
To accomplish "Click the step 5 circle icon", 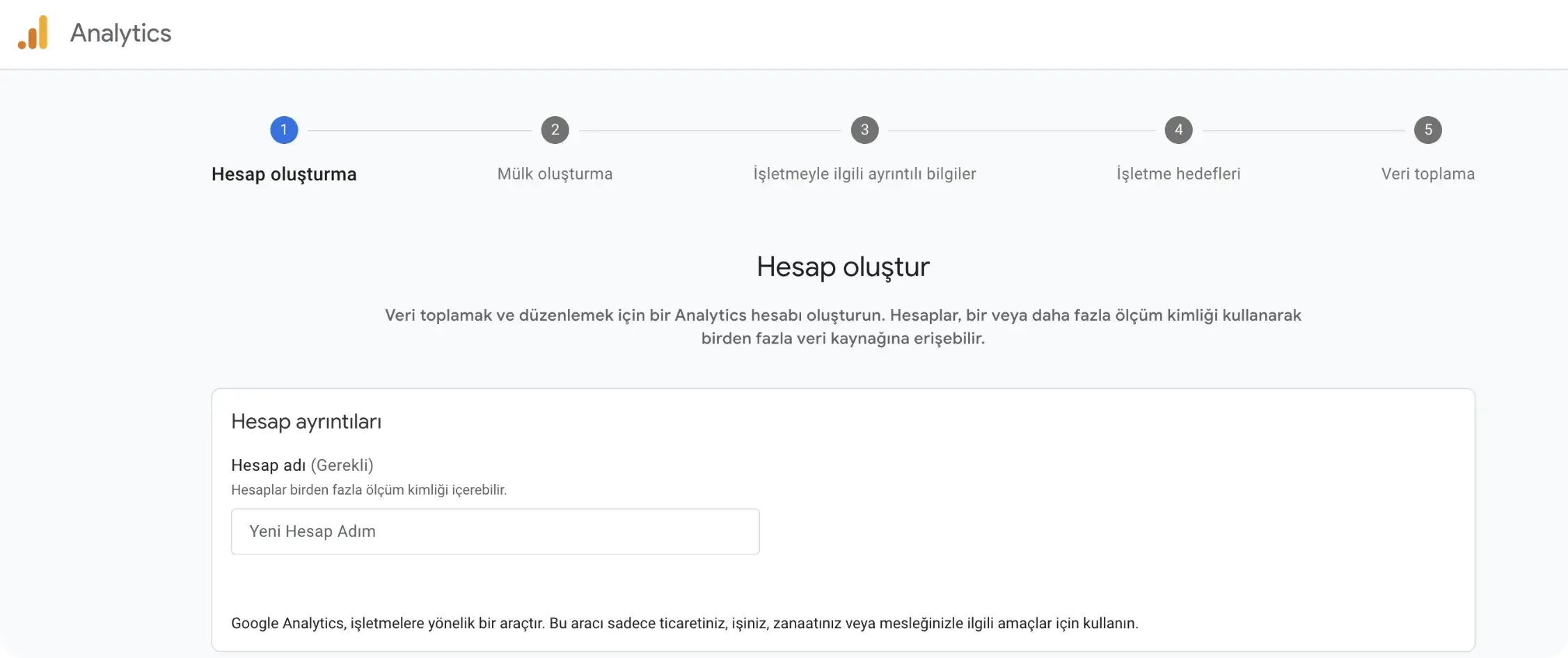I will [1427, 130].
